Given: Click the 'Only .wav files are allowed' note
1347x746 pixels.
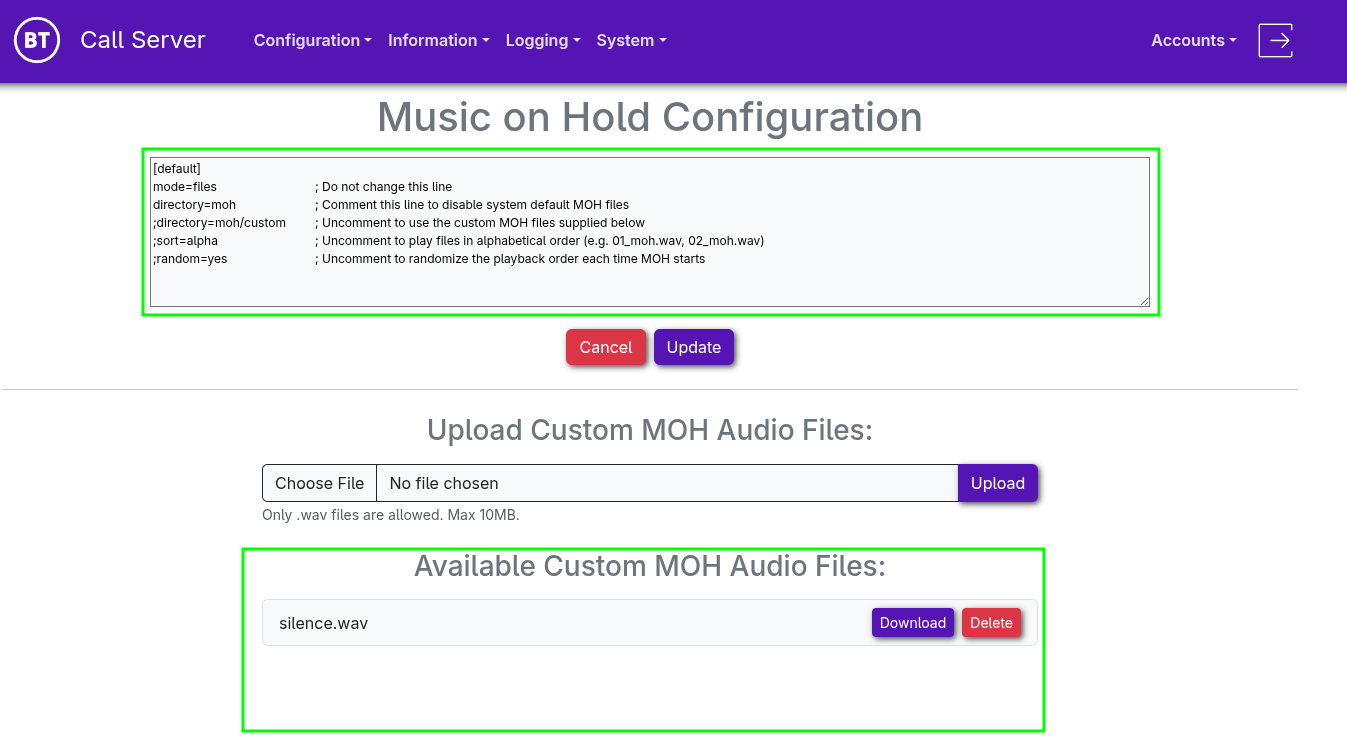Looking at the screenshot, I should click(391, 515).
